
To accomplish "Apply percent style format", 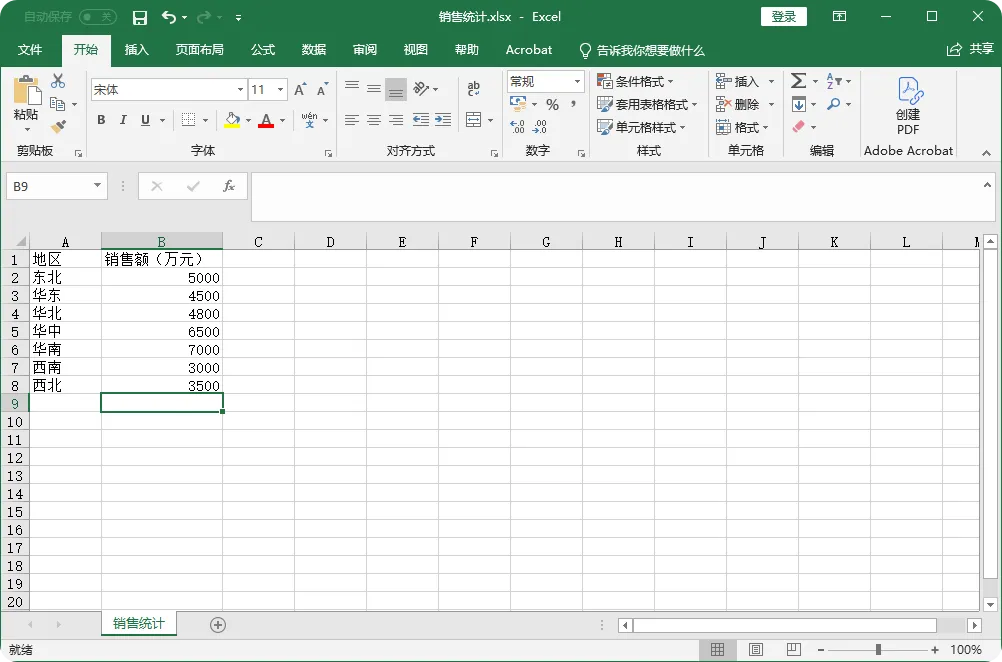I will [553, 104].
